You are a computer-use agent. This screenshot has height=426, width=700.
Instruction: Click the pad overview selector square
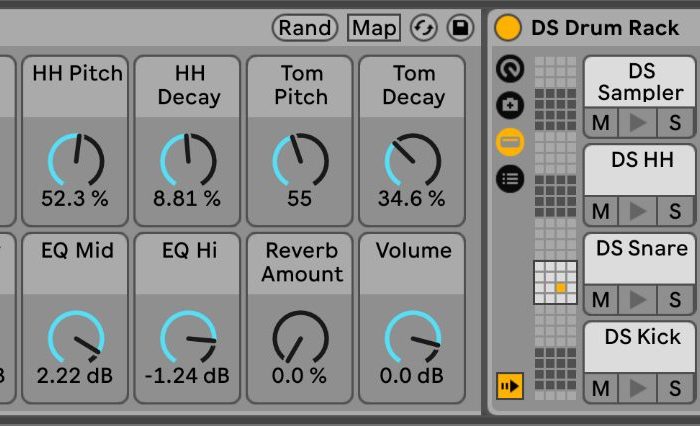click(x=555, y=283)
